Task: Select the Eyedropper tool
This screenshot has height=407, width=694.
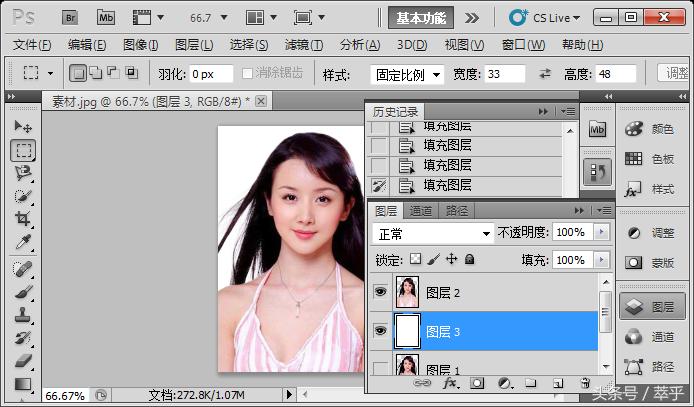Action: click(23, 242)
